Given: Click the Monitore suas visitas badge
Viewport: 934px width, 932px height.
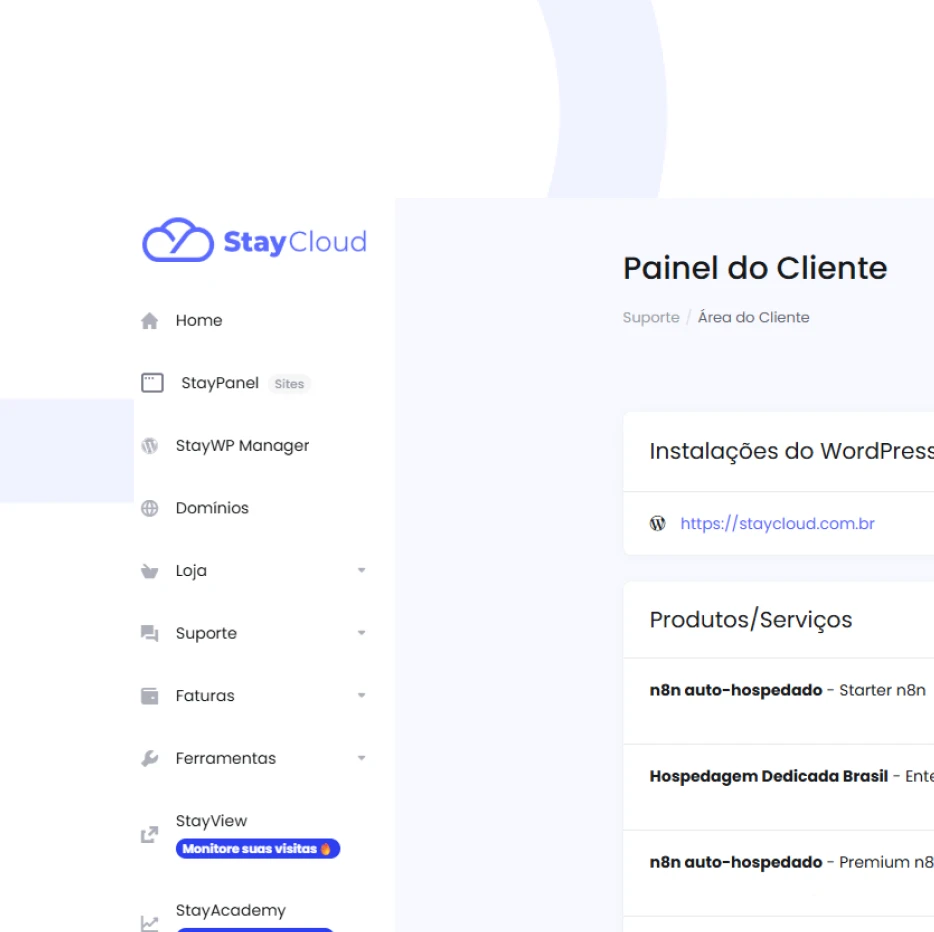Looking at the screenshot, I should tap(258, 848).
